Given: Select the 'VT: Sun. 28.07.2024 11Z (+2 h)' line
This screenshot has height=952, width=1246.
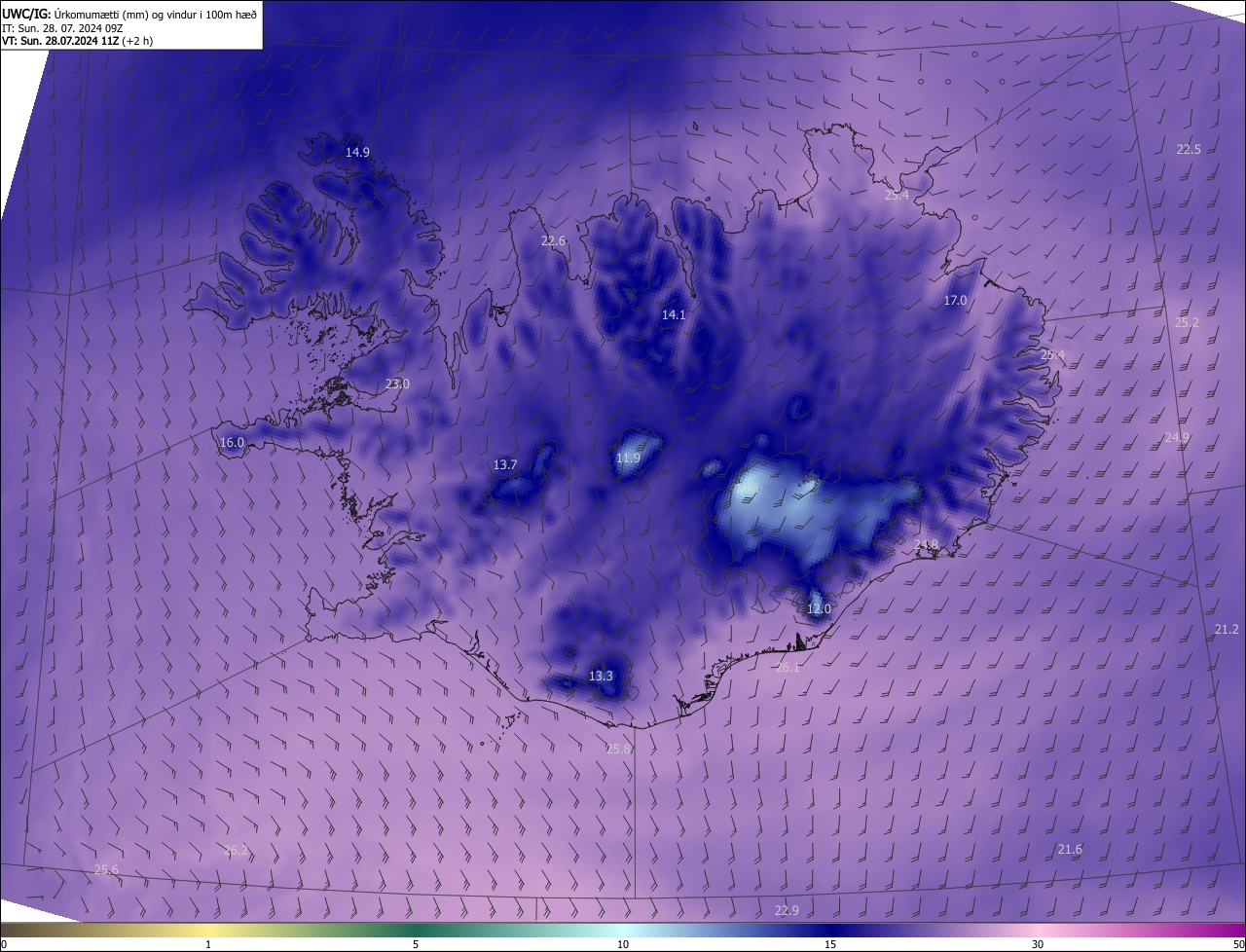Looking at the screenshot, I should (x=77, y=41).
